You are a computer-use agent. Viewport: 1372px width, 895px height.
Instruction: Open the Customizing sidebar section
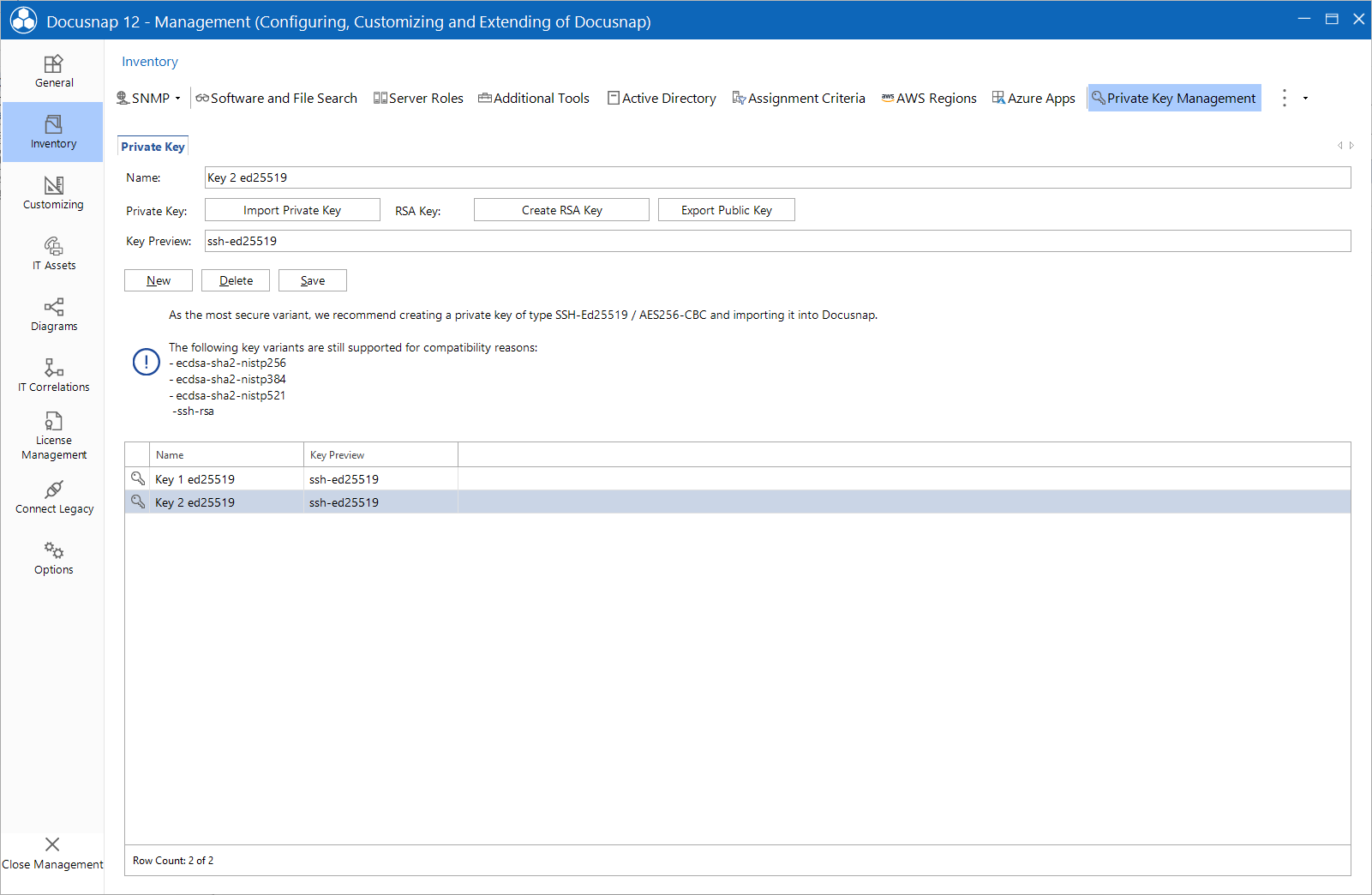[x=53, y=193]
